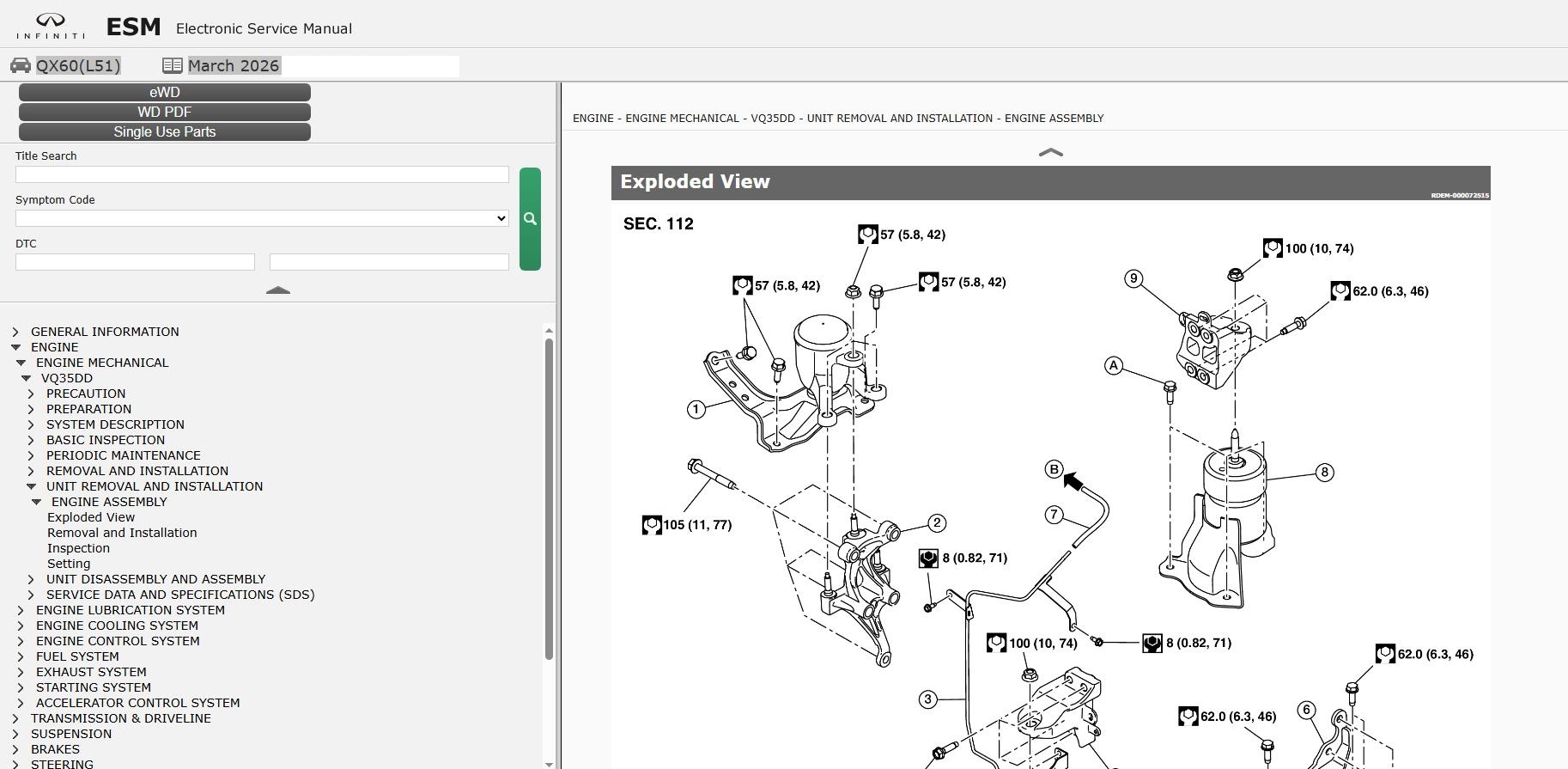Viewport: 1568px width, 769px height.
Task: Collapse the Exploded View section chevron
Action: [1051, 152]
